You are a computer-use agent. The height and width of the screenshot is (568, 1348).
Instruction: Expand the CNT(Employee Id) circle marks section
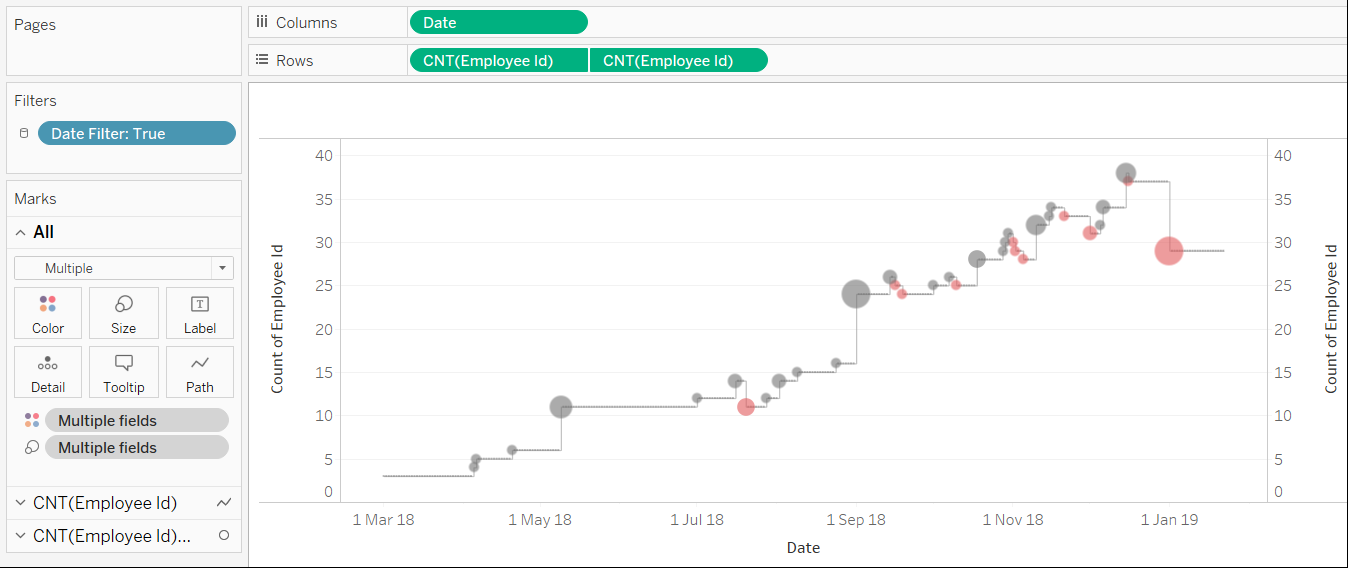(x=21, y=536)
